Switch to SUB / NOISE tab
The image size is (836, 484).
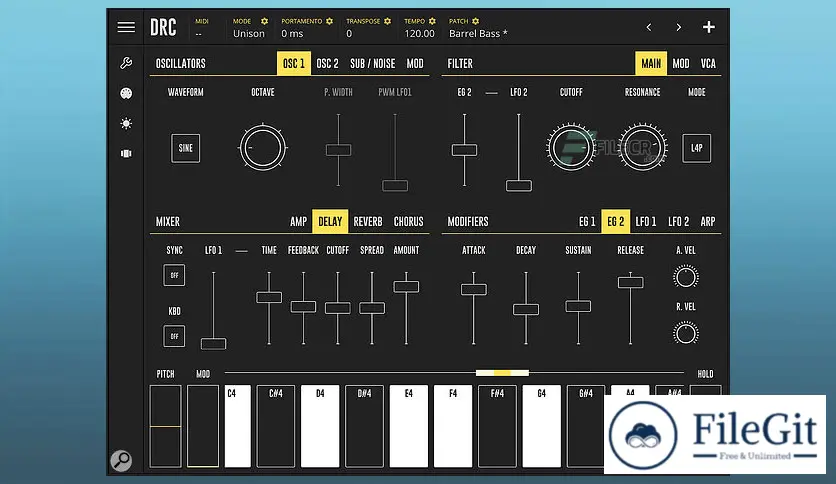click(x=373, y=63)
